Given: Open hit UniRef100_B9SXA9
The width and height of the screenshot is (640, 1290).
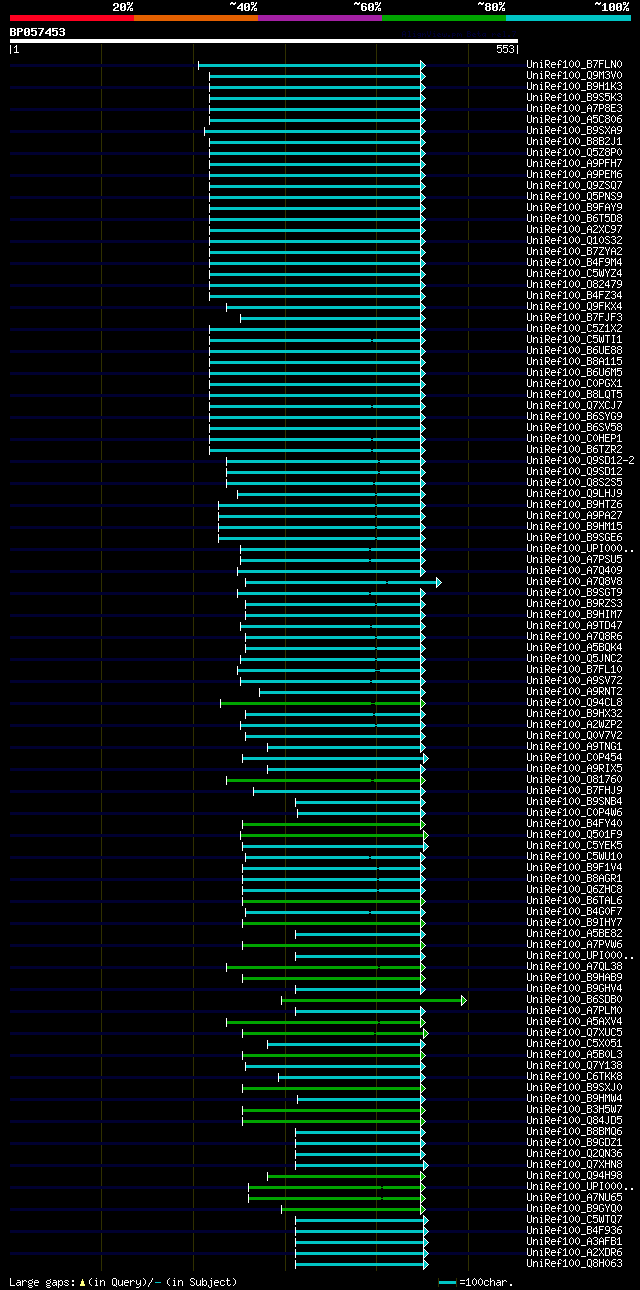Looking at the screenshot, I should click(574, 131).
